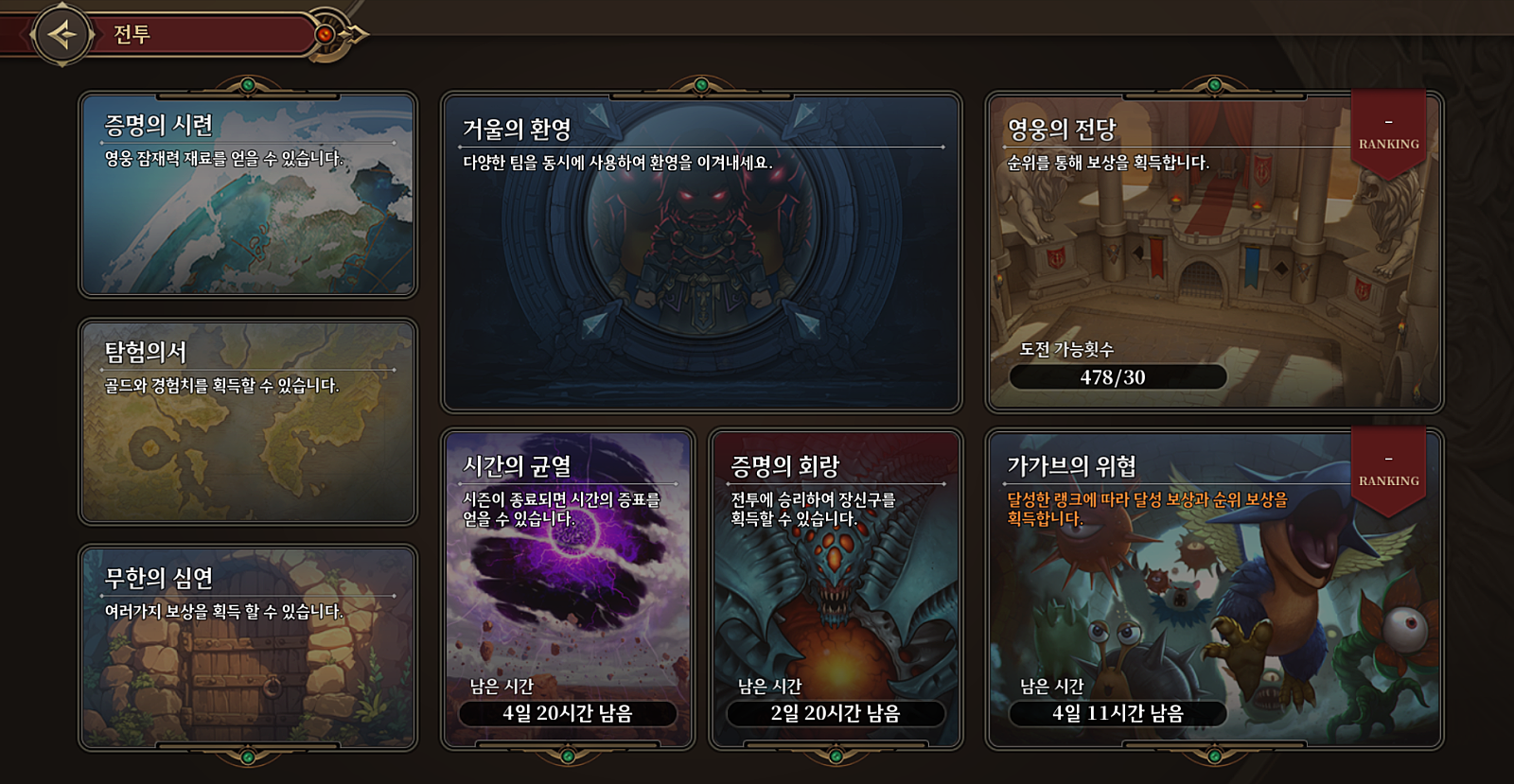
Task: Click the green gem below 증명의 회랑
Action: coord(836,756)
